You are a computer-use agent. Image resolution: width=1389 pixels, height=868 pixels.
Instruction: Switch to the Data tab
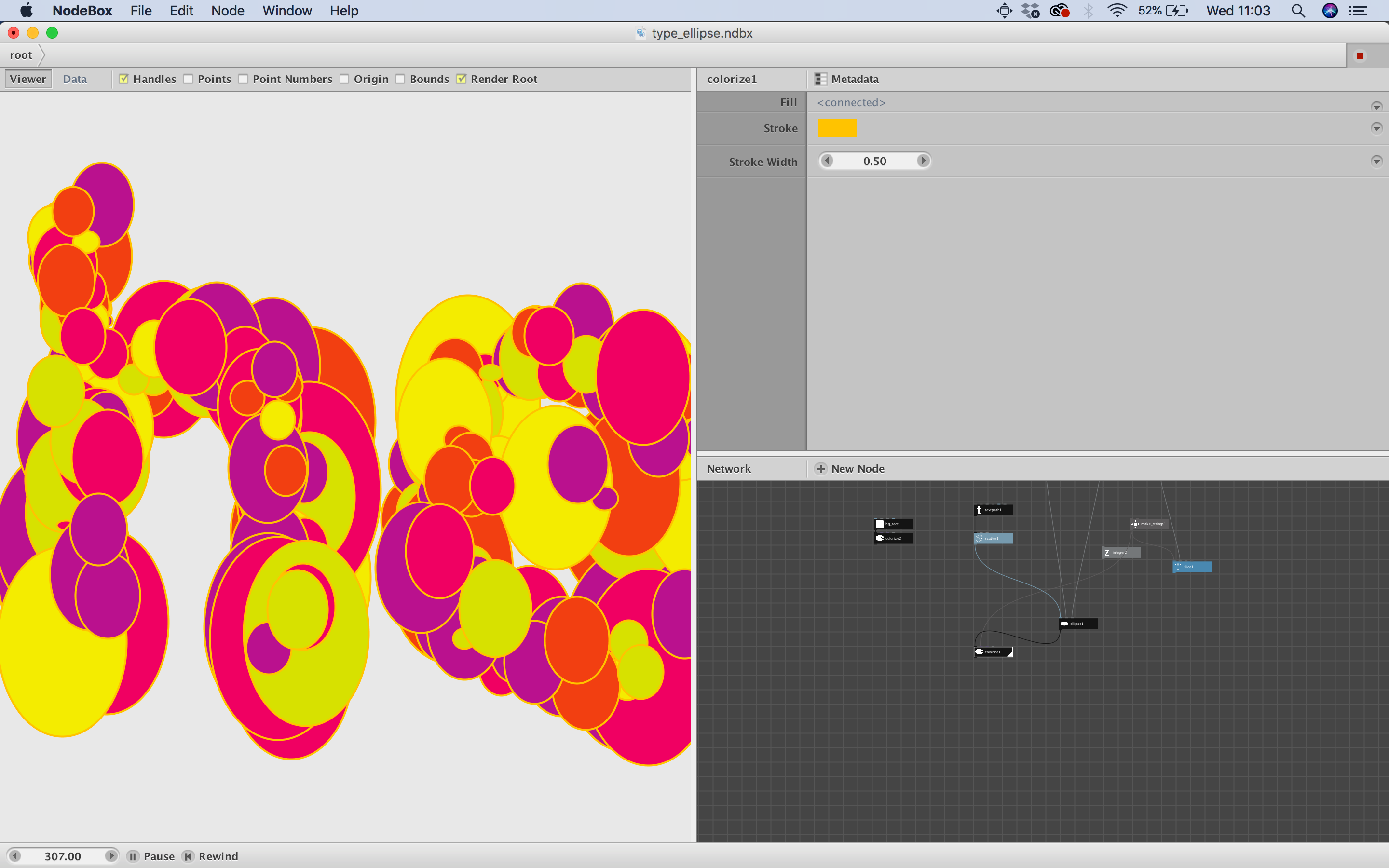tap(75, 79)
